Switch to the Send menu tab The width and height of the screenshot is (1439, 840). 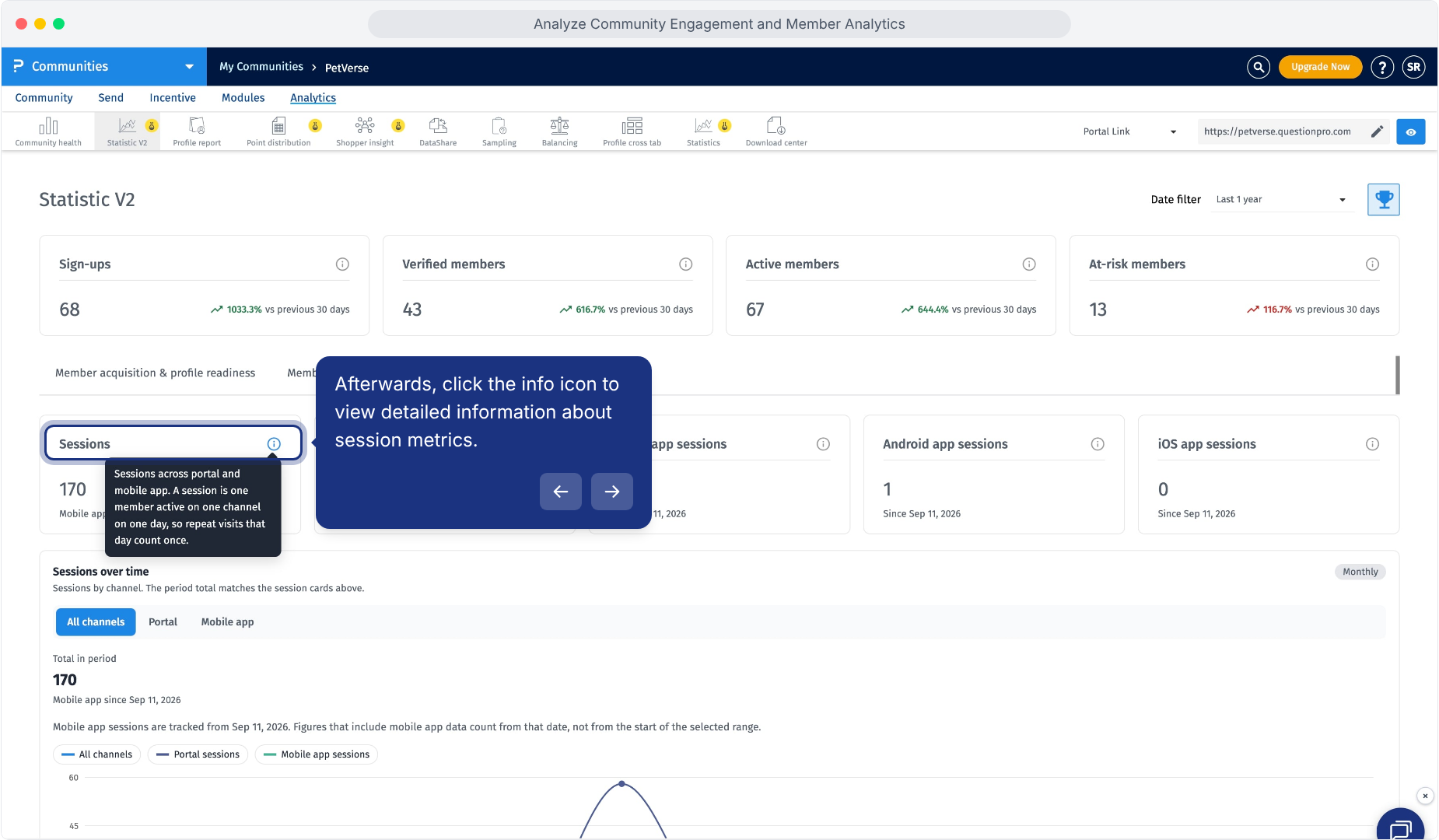point(110,98)
